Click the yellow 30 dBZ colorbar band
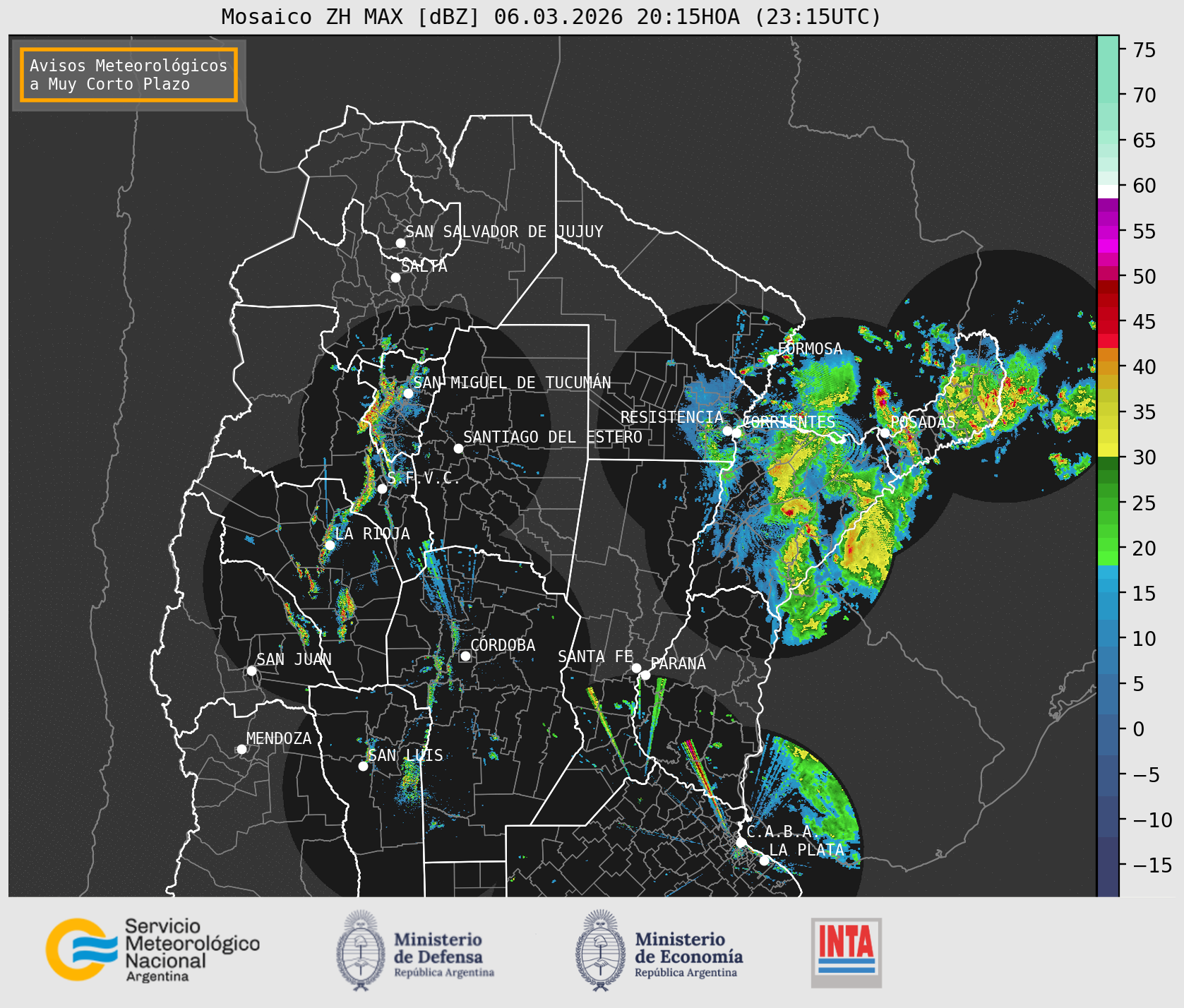 (x=1108, y=450)
